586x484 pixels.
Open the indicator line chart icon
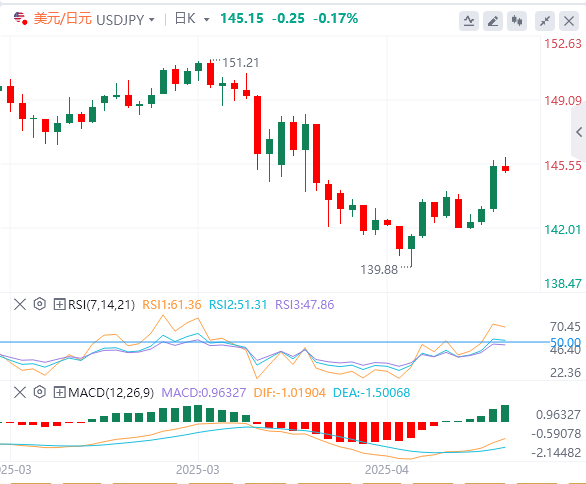pos(469,21)
